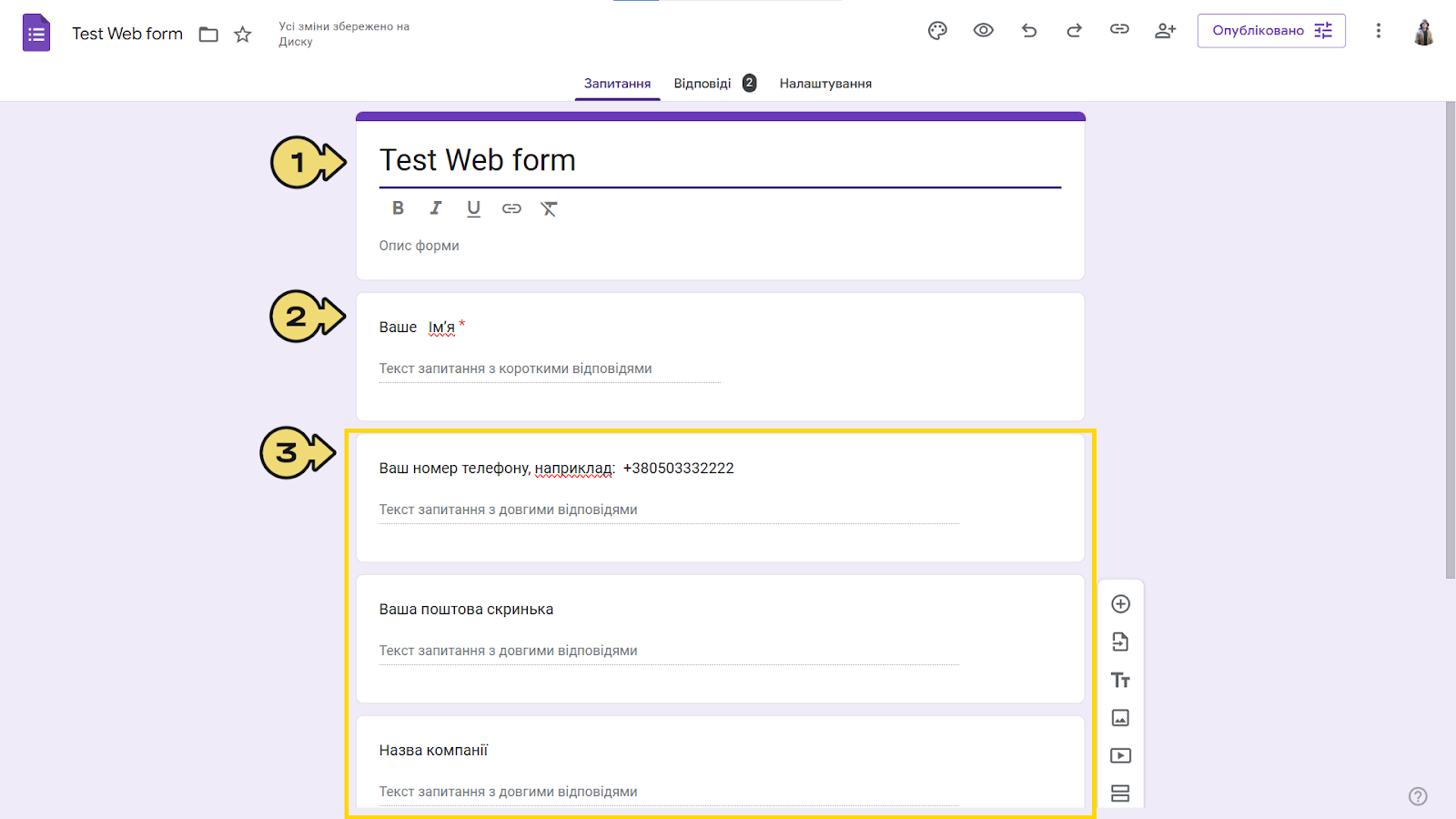Click the Опис форми description field
Image resolution: width=1456 pixels, height=819 pixels.
(x=720, y=246)
